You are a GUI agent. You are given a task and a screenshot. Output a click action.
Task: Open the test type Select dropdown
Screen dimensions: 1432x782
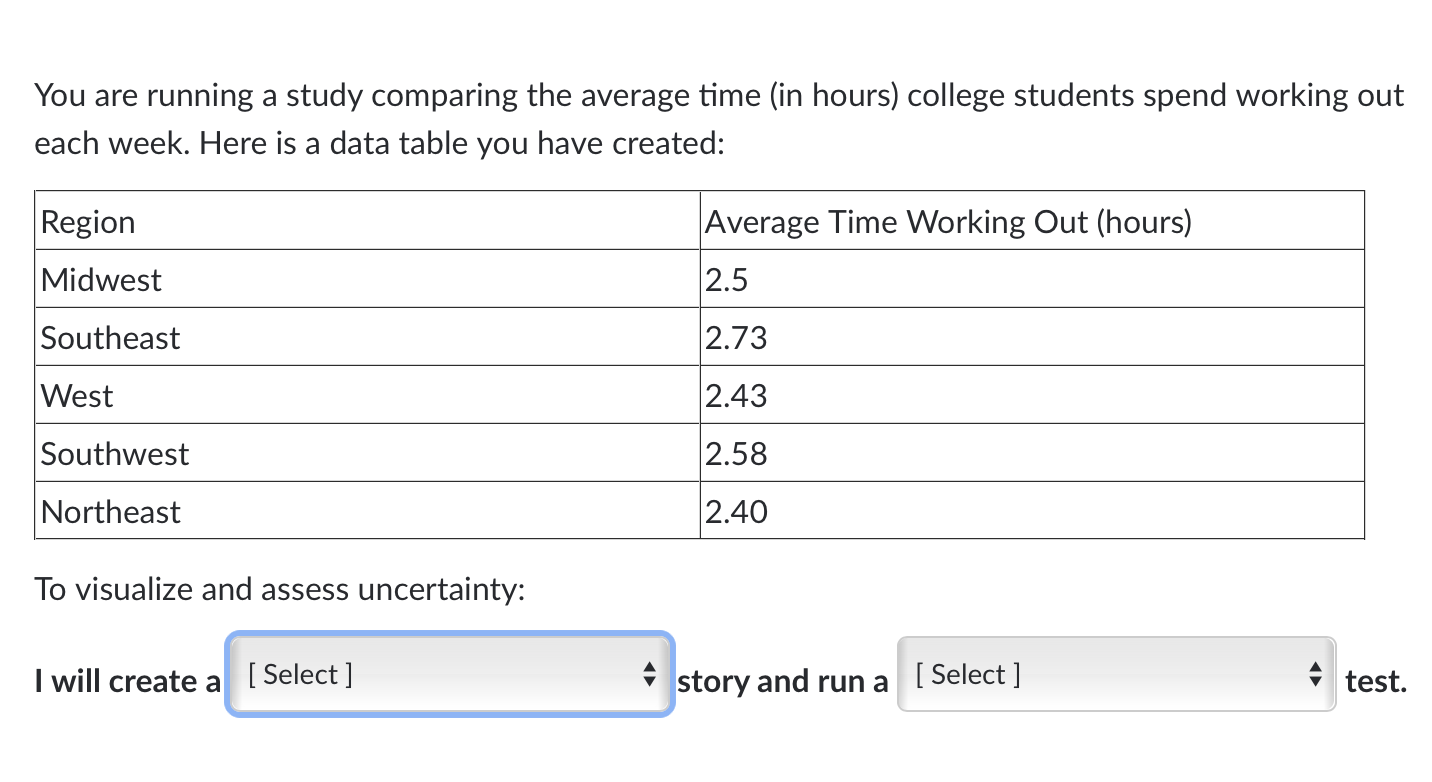point(1116,674)
